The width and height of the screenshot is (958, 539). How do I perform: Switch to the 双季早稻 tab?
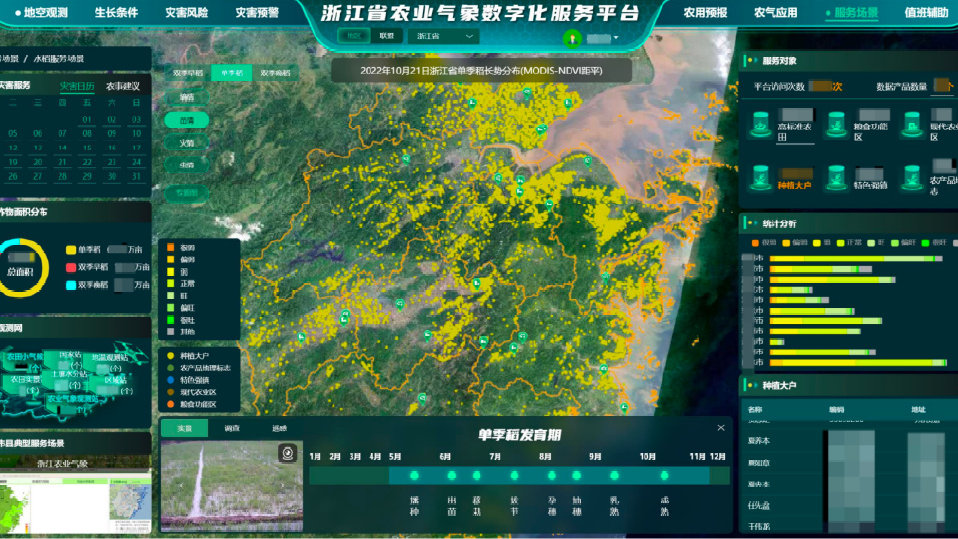pyautogui.click(x=188, y=73)
